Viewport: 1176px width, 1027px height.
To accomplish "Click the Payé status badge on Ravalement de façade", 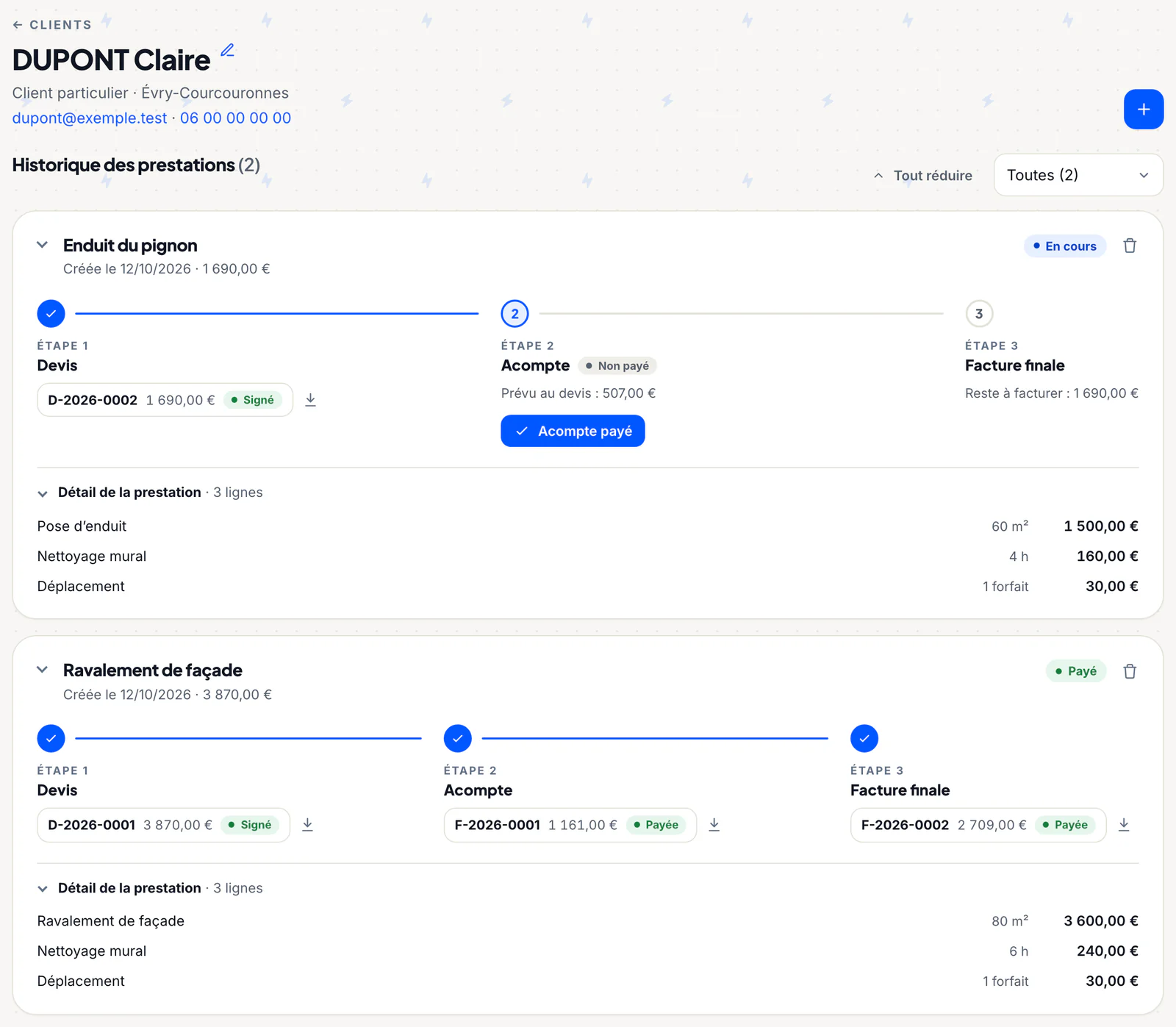I will tap(1076, 671).
